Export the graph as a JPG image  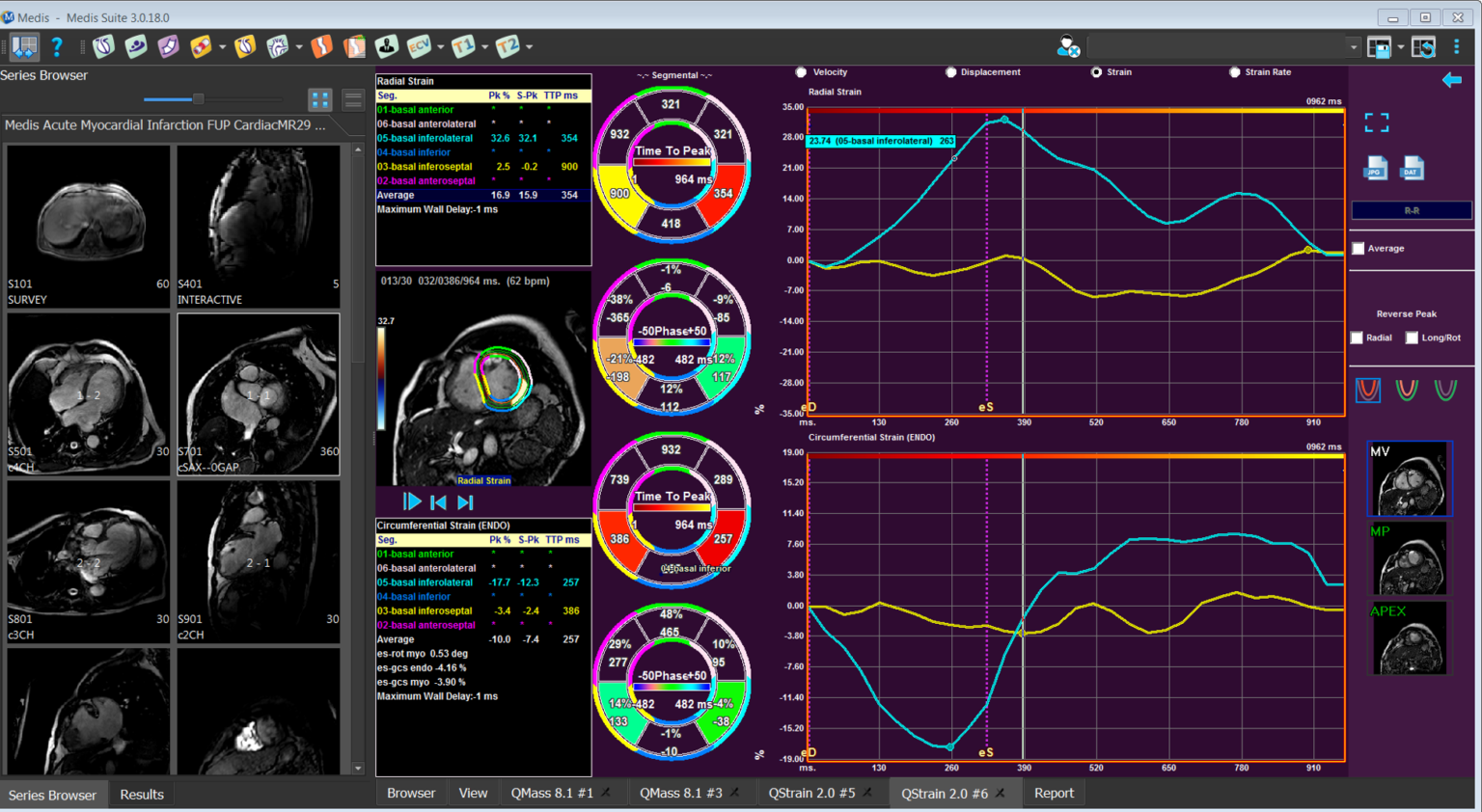point(1375,169)
